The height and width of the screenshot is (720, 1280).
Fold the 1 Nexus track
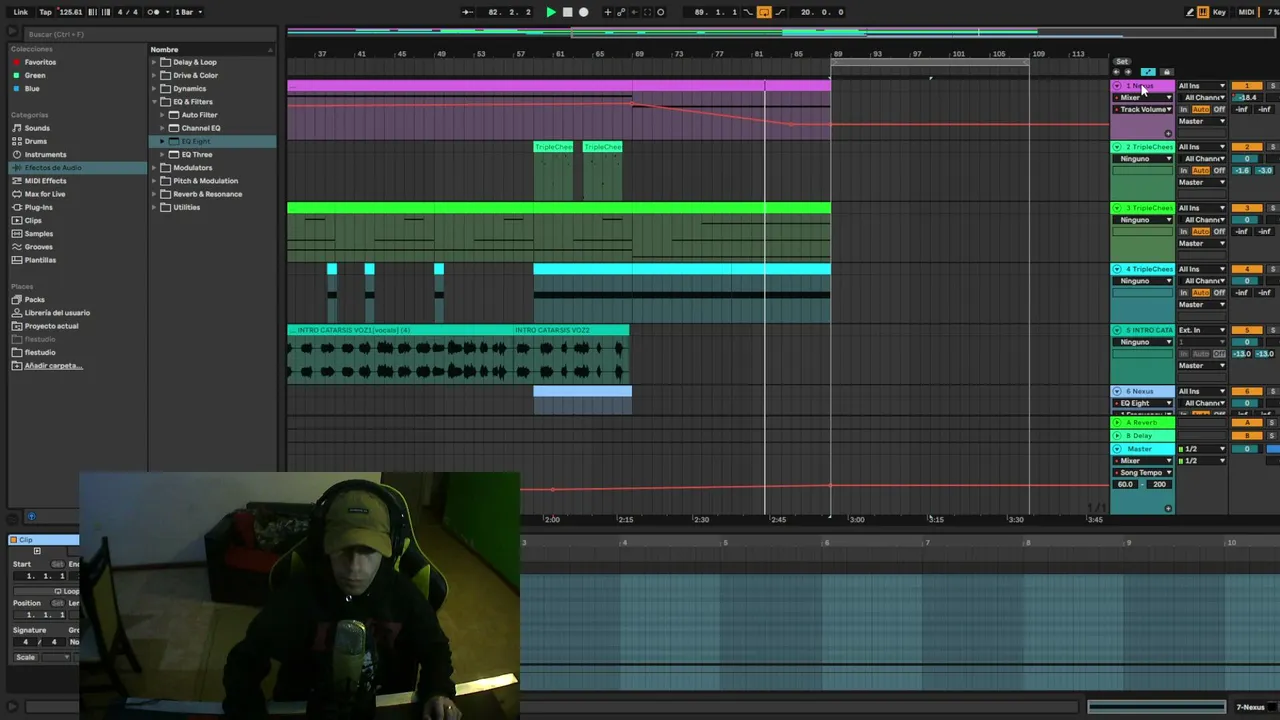point(1117,86)
